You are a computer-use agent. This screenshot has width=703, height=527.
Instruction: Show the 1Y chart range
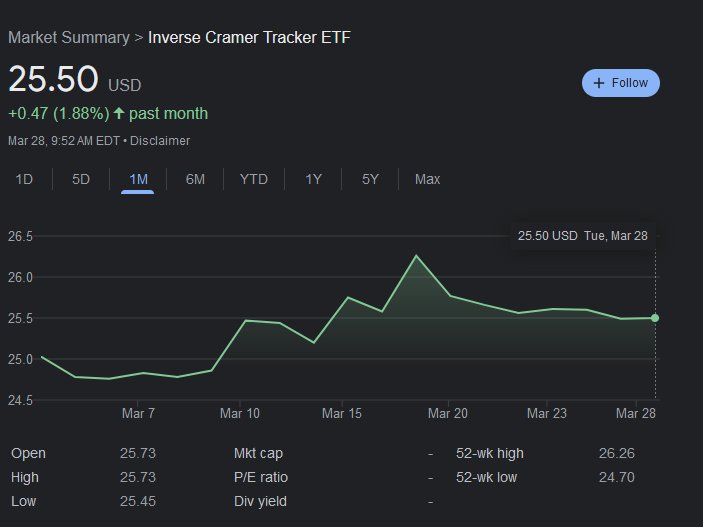[313, 179]
